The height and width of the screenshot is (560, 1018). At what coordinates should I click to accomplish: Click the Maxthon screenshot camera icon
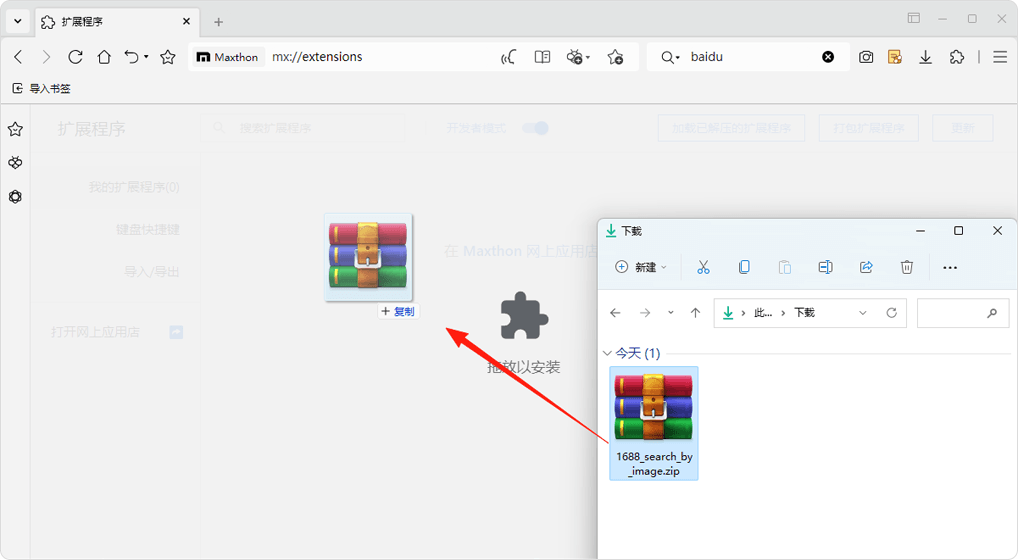pos(866,57)
